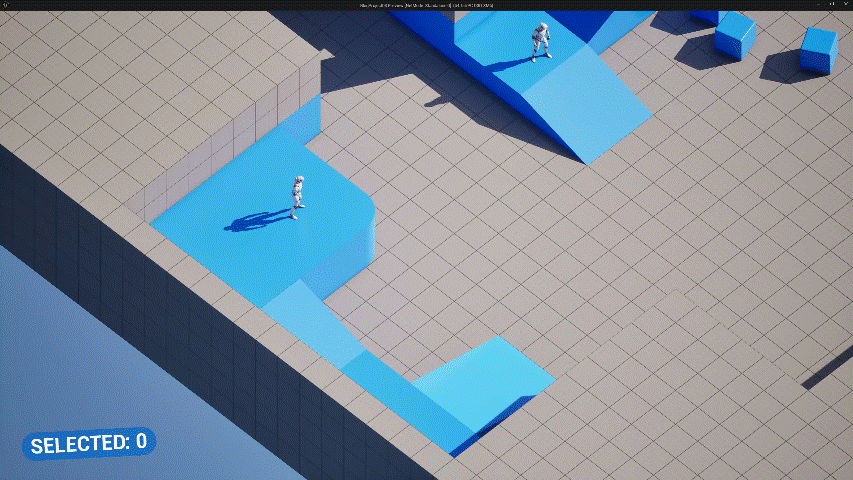Click the SELECTED: 0 counter badge
The image size is (853, 480).
click(89, 442)
